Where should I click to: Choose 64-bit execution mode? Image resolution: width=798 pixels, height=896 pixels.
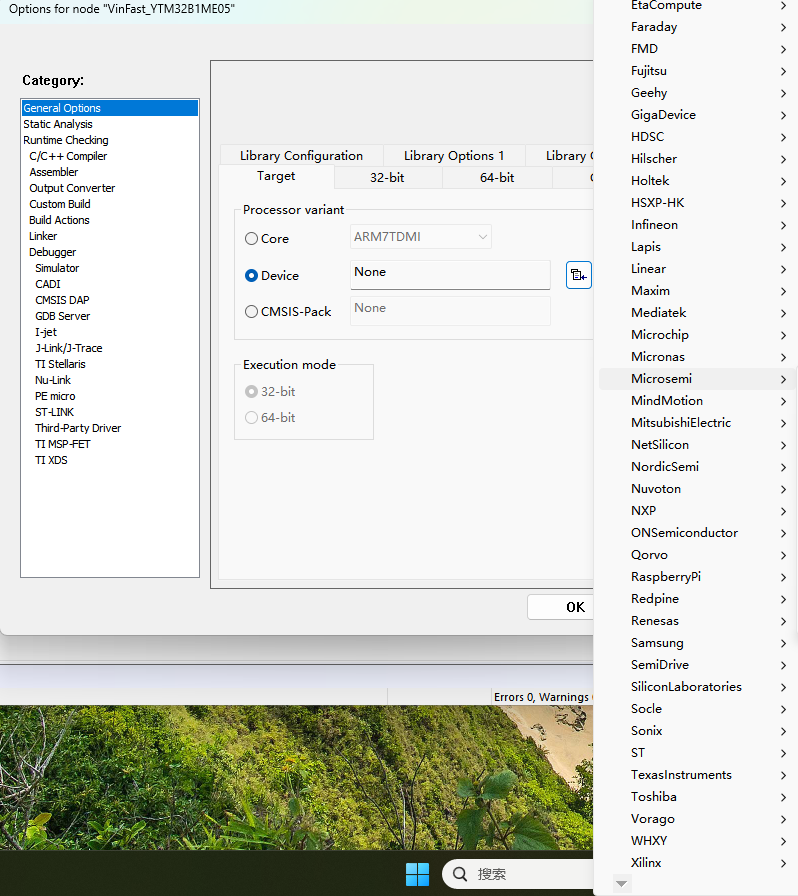[x=251, y=418]
